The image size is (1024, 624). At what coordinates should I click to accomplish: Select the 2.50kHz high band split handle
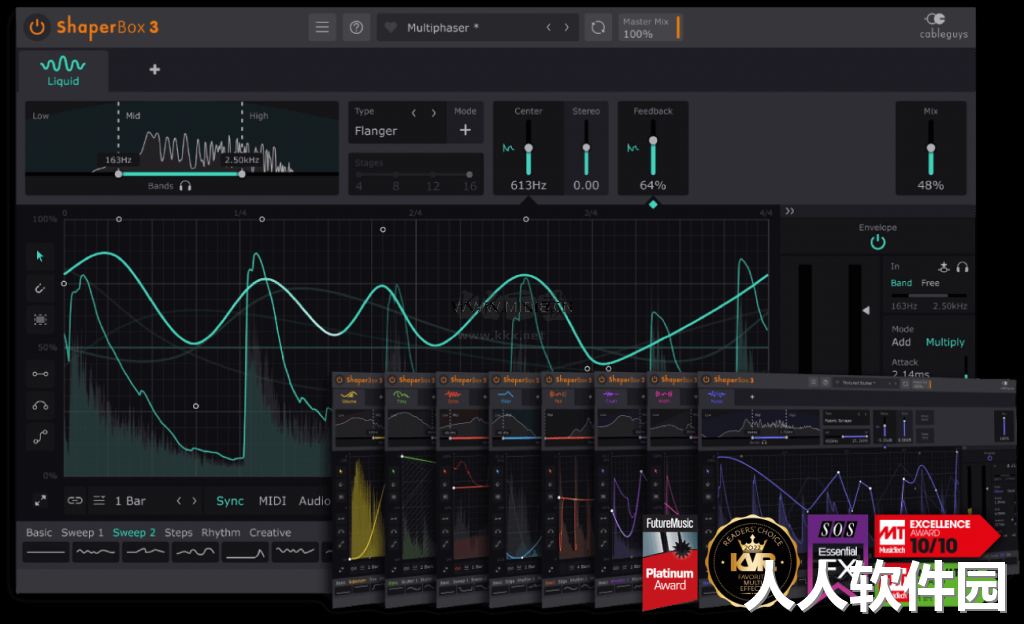pyautogui.click(x=242, y=174)
